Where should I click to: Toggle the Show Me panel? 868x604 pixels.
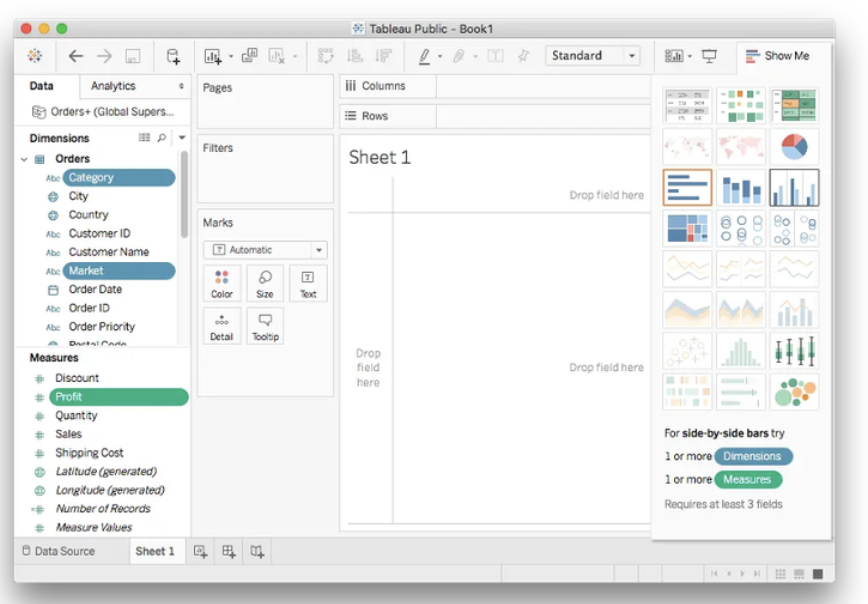tap(778, 56)
